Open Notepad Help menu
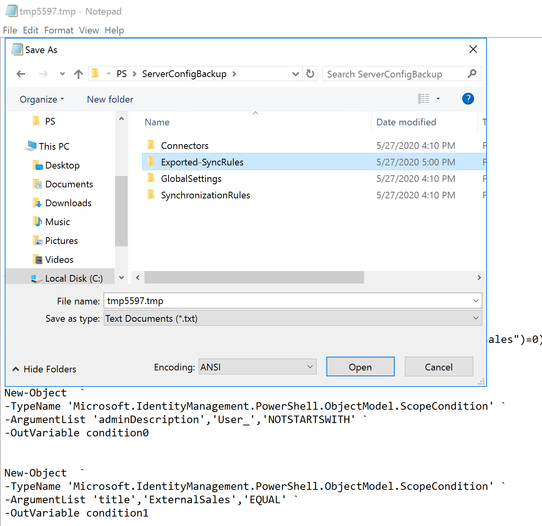Screen dimensions: 542x526 point(114,30)
